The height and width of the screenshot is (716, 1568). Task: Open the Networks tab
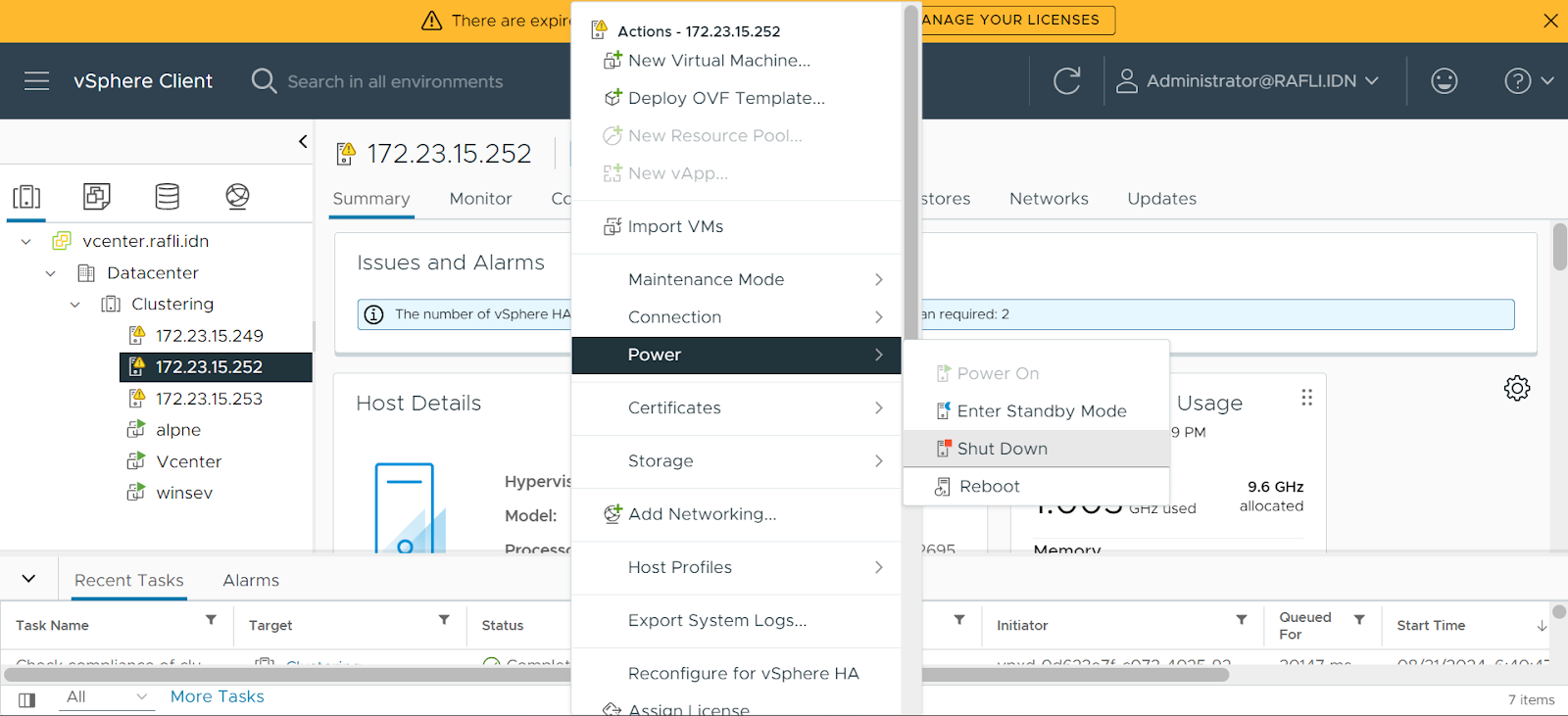point(1049,199)
